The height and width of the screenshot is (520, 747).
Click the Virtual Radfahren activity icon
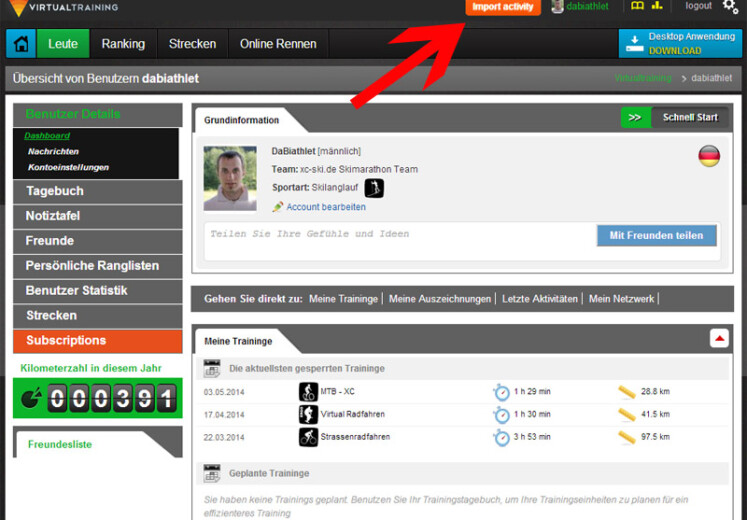(308, 414)
